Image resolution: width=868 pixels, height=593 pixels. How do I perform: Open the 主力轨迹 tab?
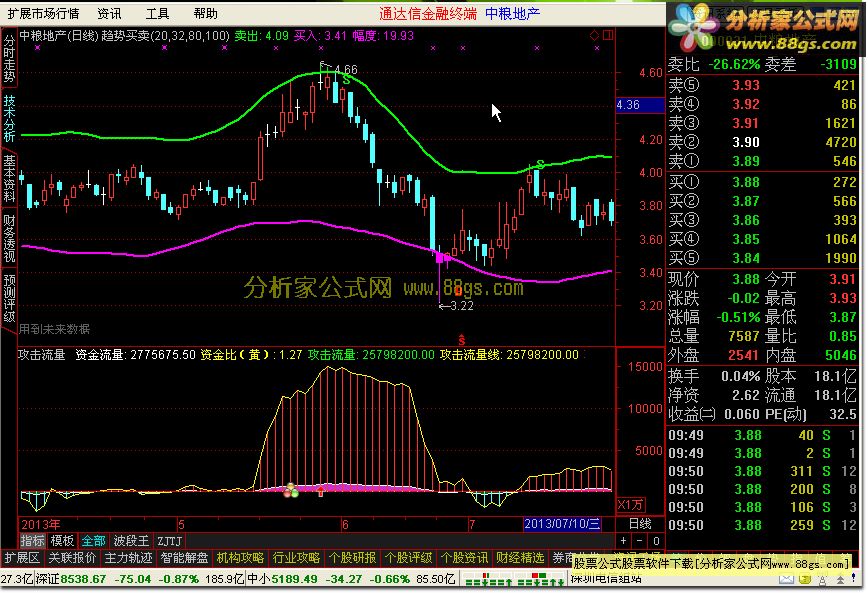128,558
